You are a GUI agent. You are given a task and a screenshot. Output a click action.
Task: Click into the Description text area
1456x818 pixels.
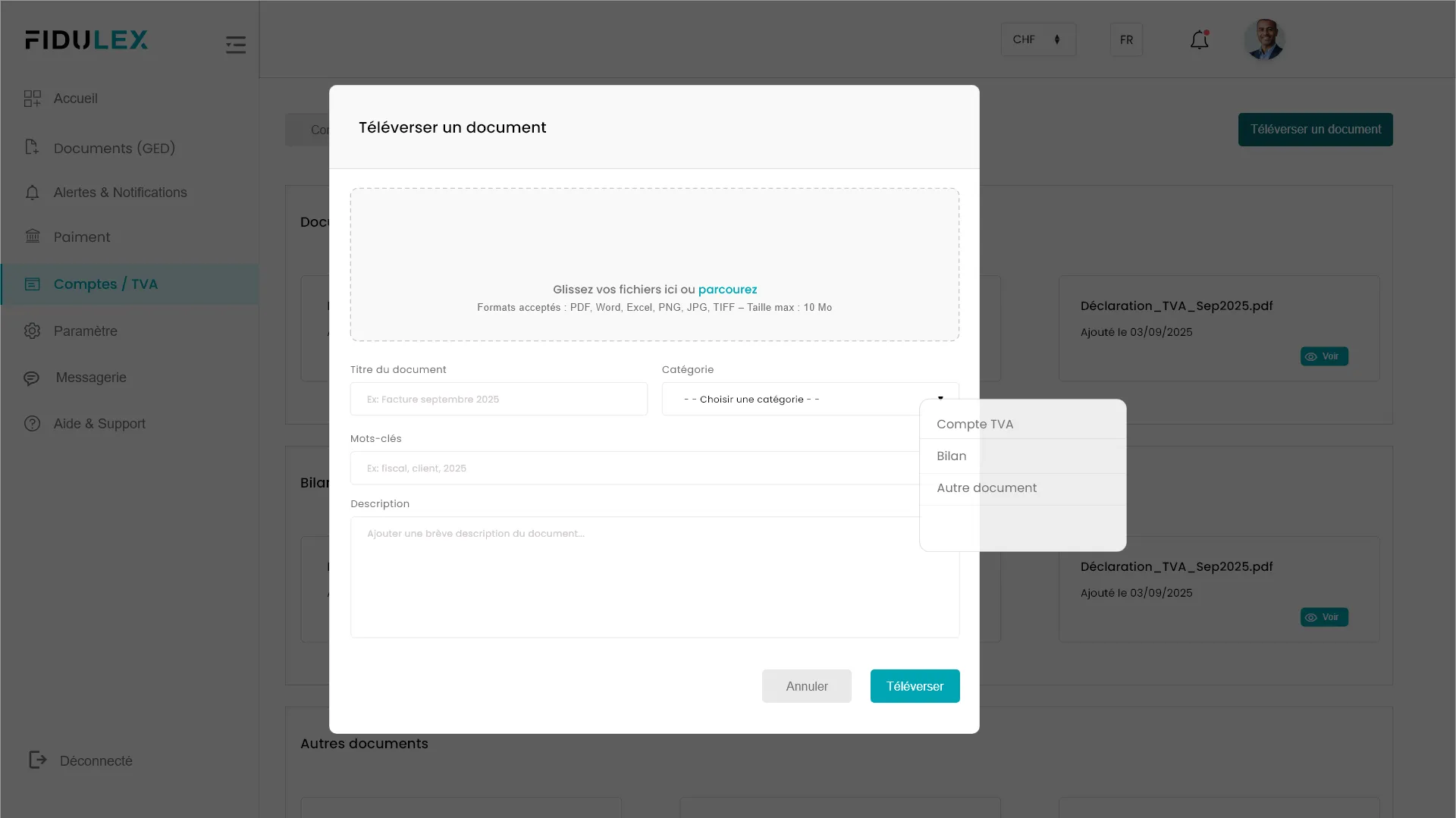pos(633,577)
